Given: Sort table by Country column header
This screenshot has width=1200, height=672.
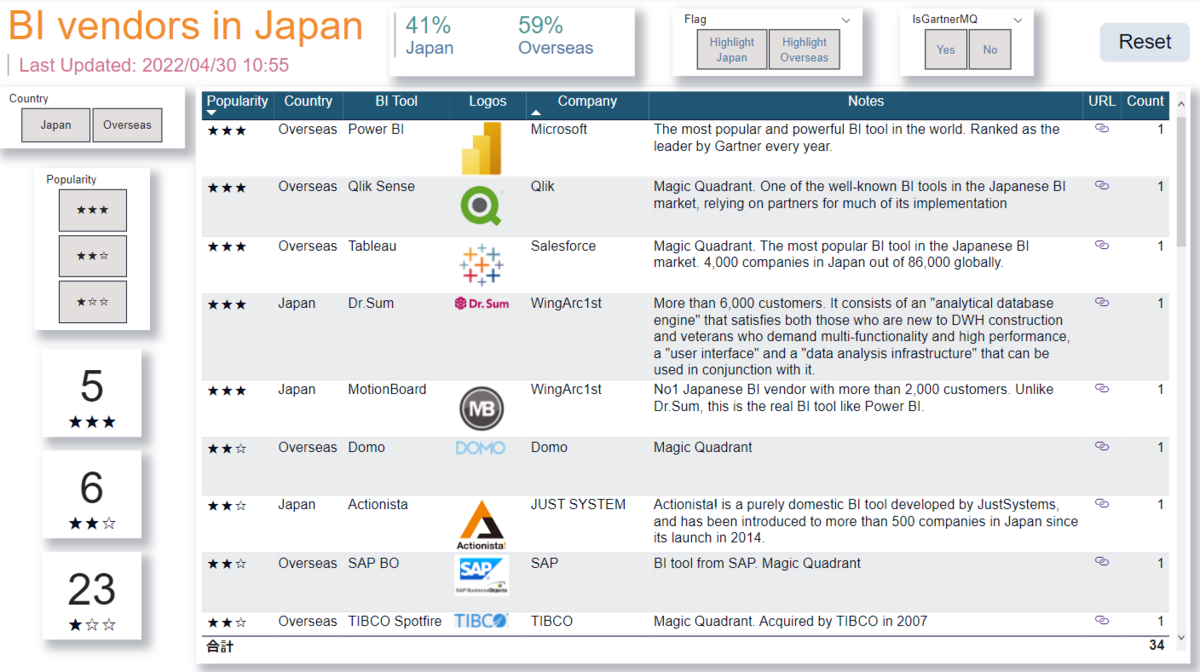Looking at the screenshot, I should coord(308,101).
